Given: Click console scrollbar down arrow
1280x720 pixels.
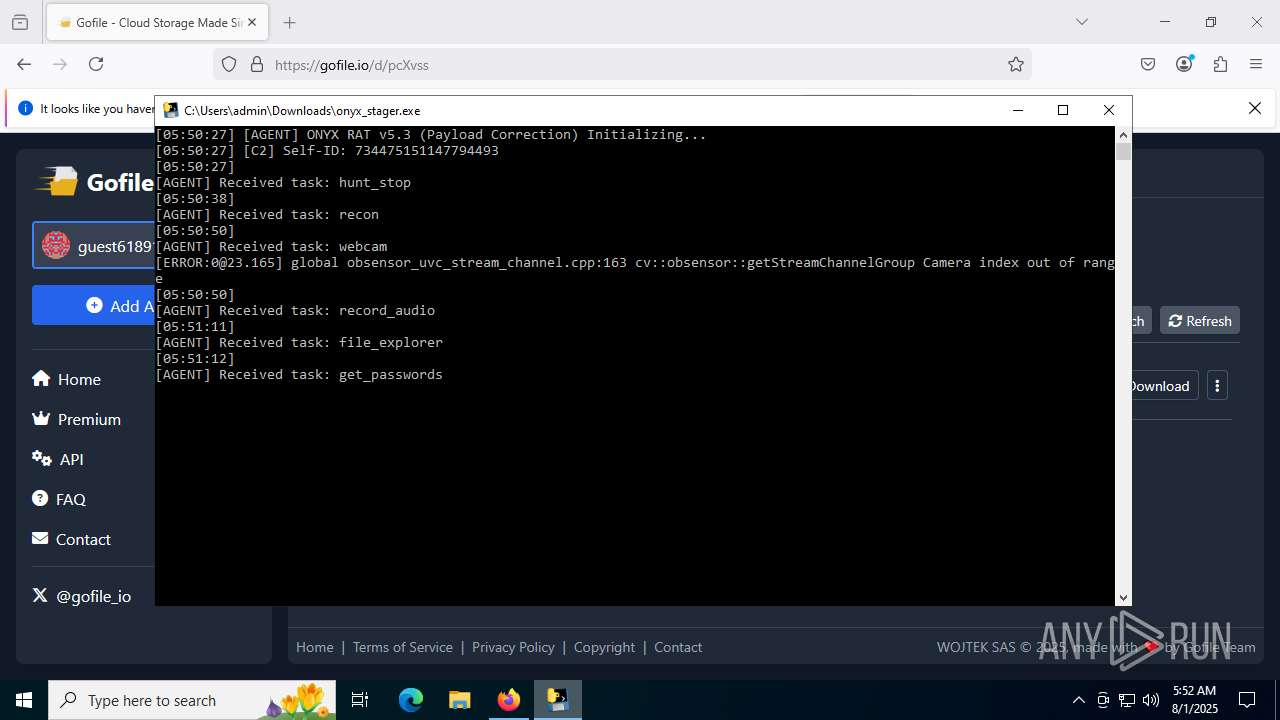Looking at the screenshot, I should [x=1123, y=598].
